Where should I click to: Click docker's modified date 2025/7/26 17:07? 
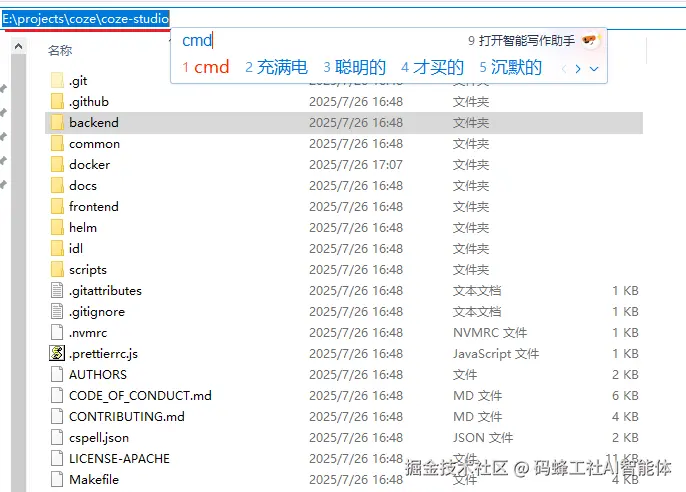(x=356, y=165)
